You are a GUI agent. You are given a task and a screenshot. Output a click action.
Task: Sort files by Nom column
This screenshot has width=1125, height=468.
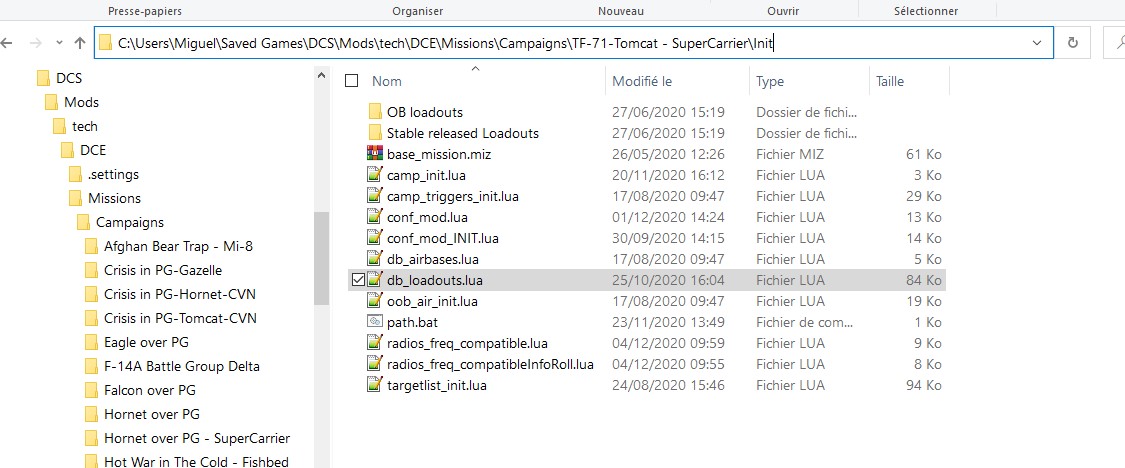point(387,81)
